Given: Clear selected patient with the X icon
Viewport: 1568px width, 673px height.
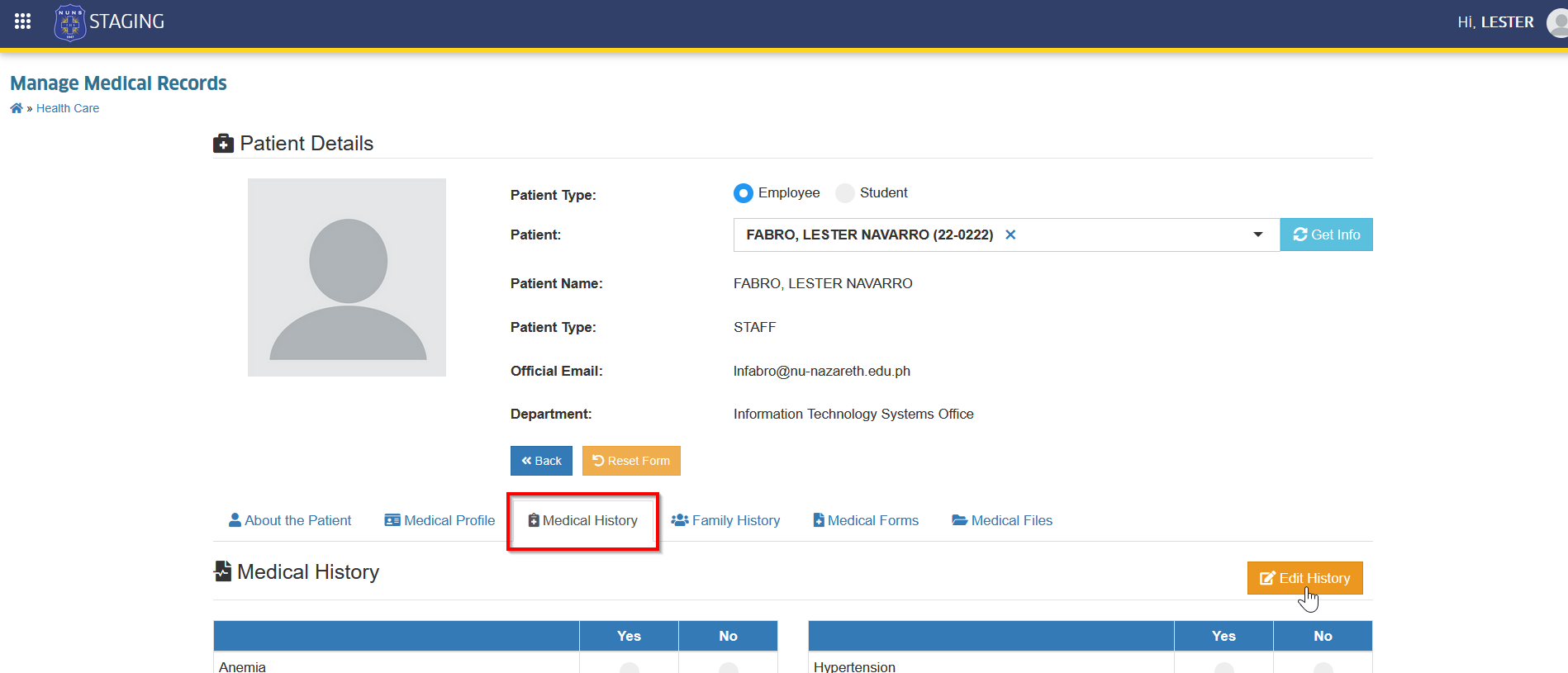Looking at the screenshot, I should [x=1010, y=235].
